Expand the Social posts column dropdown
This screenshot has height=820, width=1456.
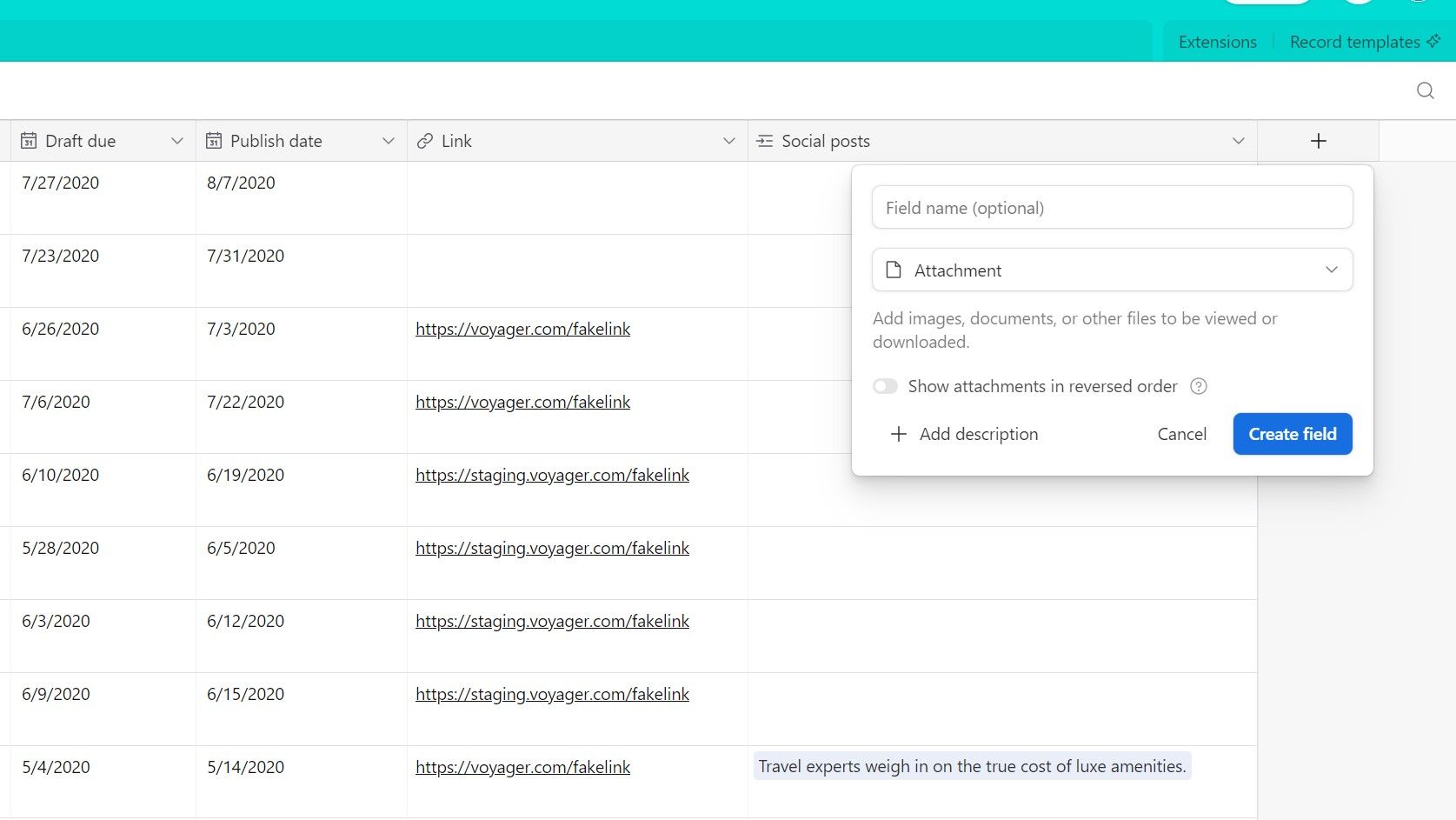[1238, 140]
